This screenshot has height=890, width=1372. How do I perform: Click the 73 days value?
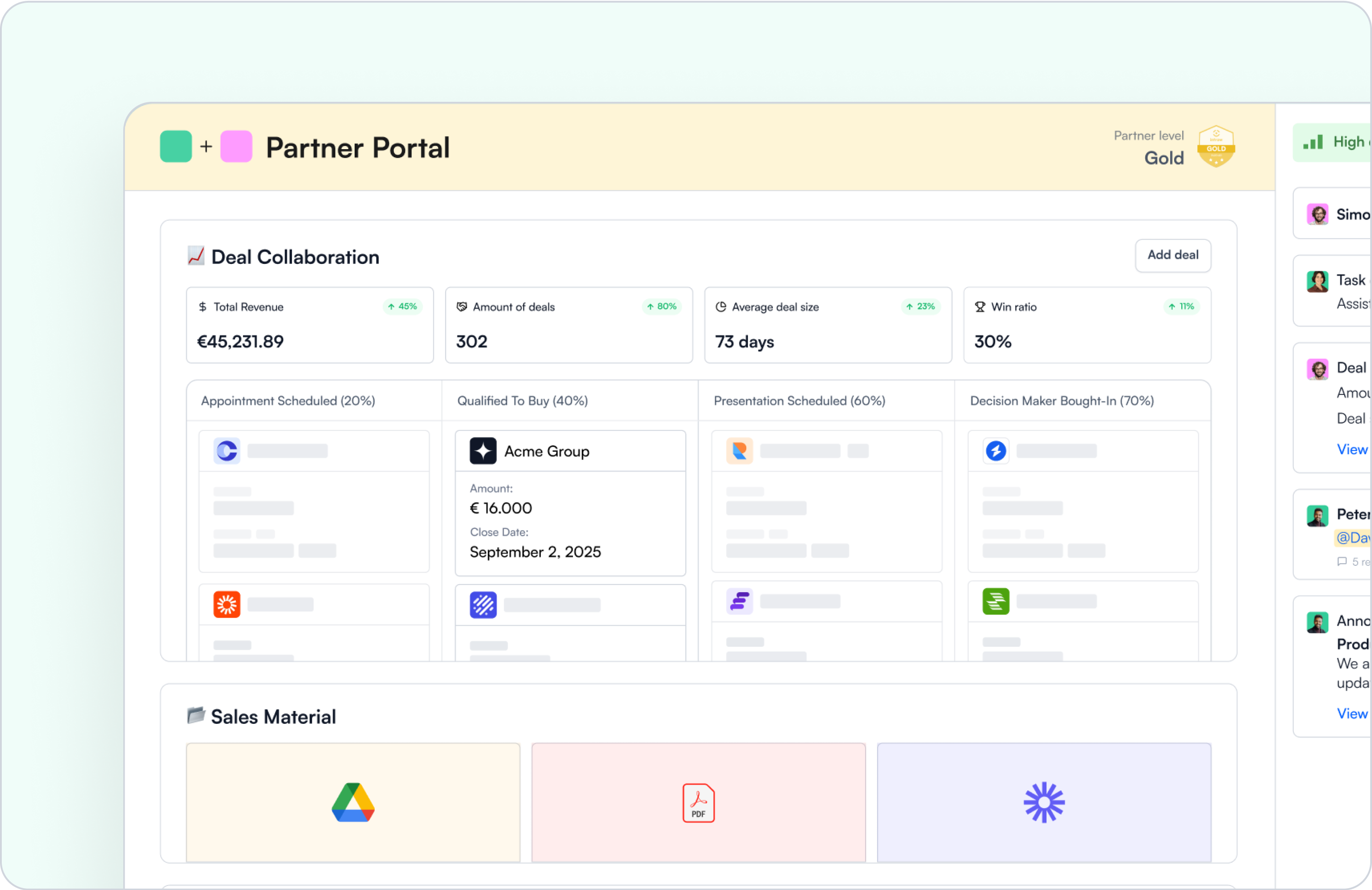744,342
